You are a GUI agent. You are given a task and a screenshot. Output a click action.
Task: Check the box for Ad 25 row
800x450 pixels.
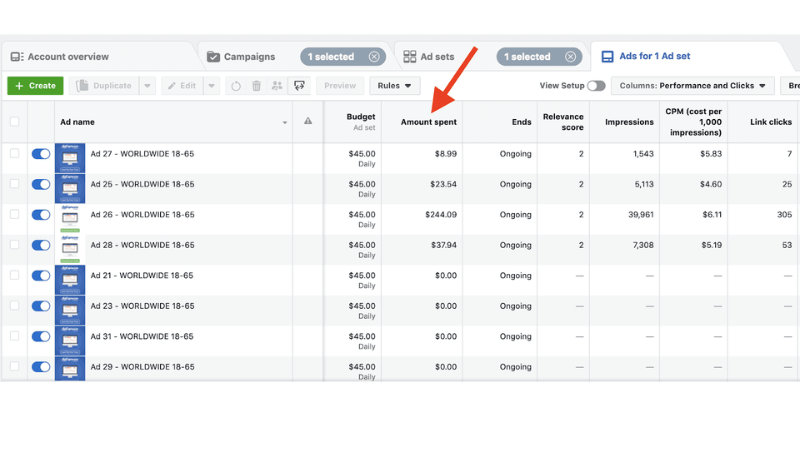14,184
